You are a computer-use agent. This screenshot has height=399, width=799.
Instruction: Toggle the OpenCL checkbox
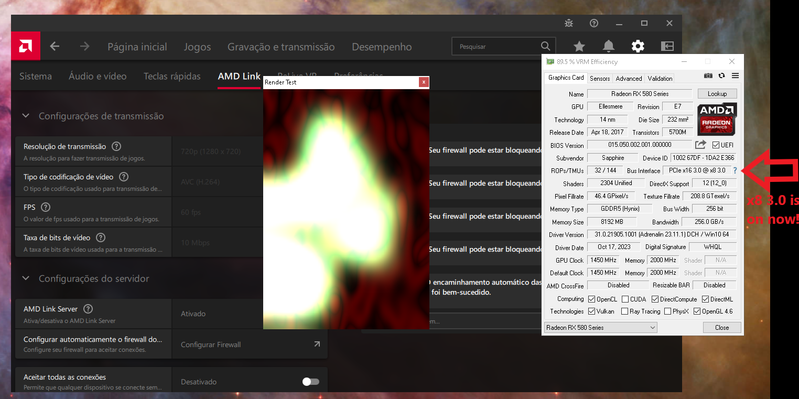click(x=592, y=299)
